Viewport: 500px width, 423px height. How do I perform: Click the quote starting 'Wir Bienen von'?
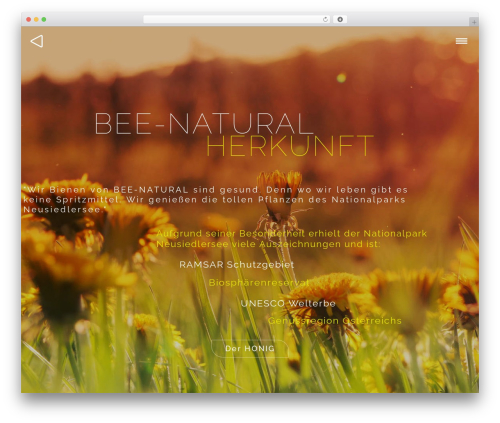215,200
